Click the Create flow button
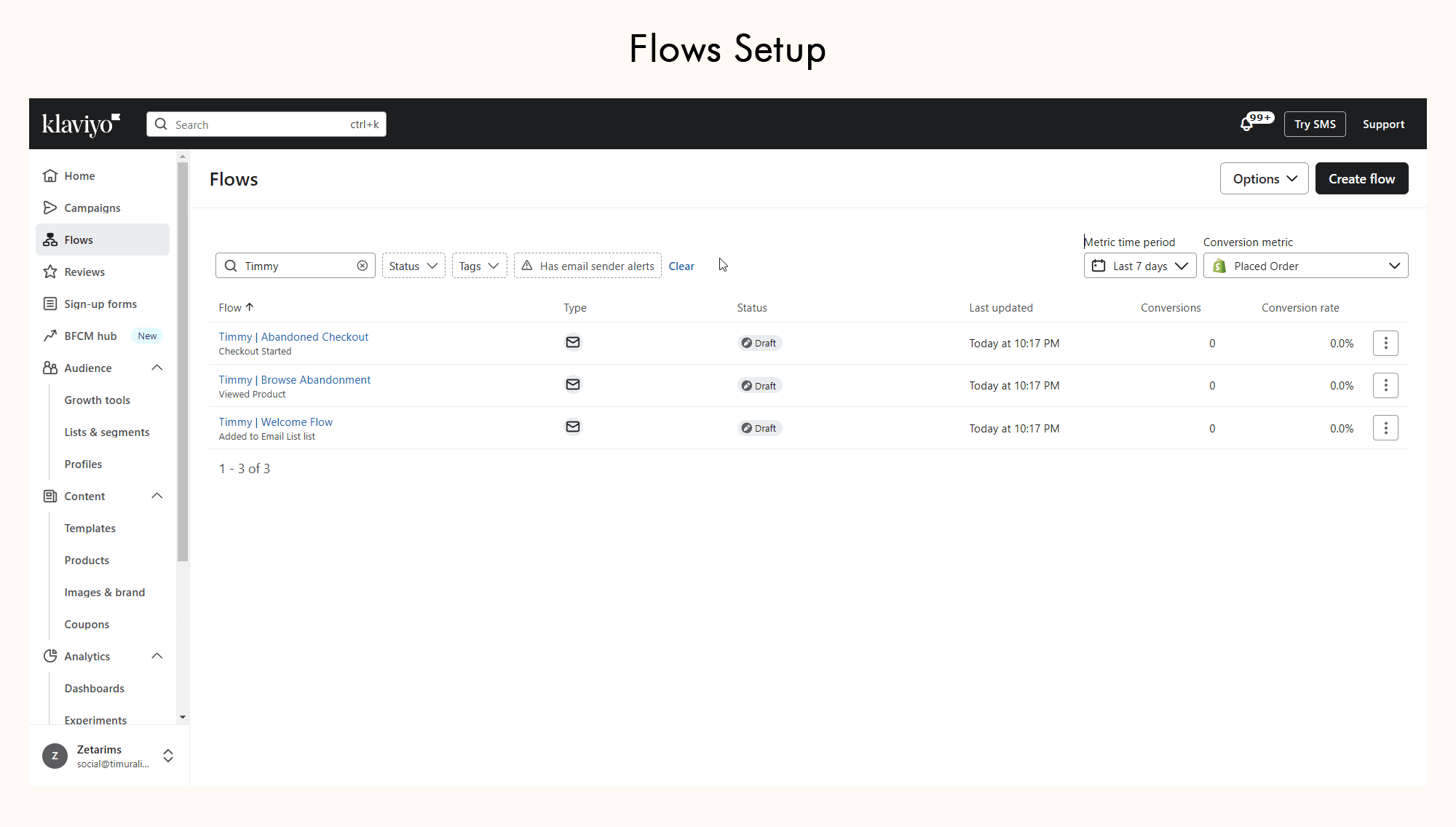The width and height of the screenshot is (1456, 827). pos(1361,178)
